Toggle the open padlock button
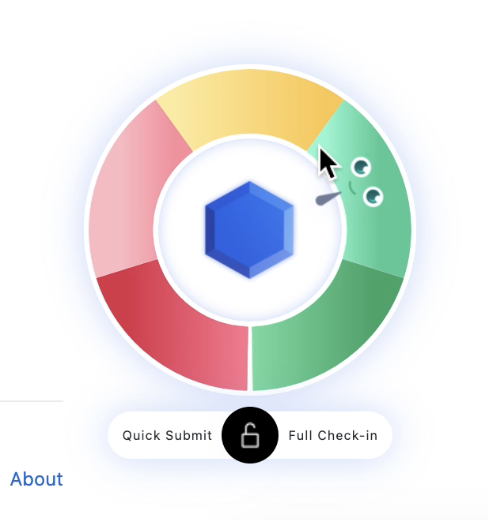 [250, 435]
